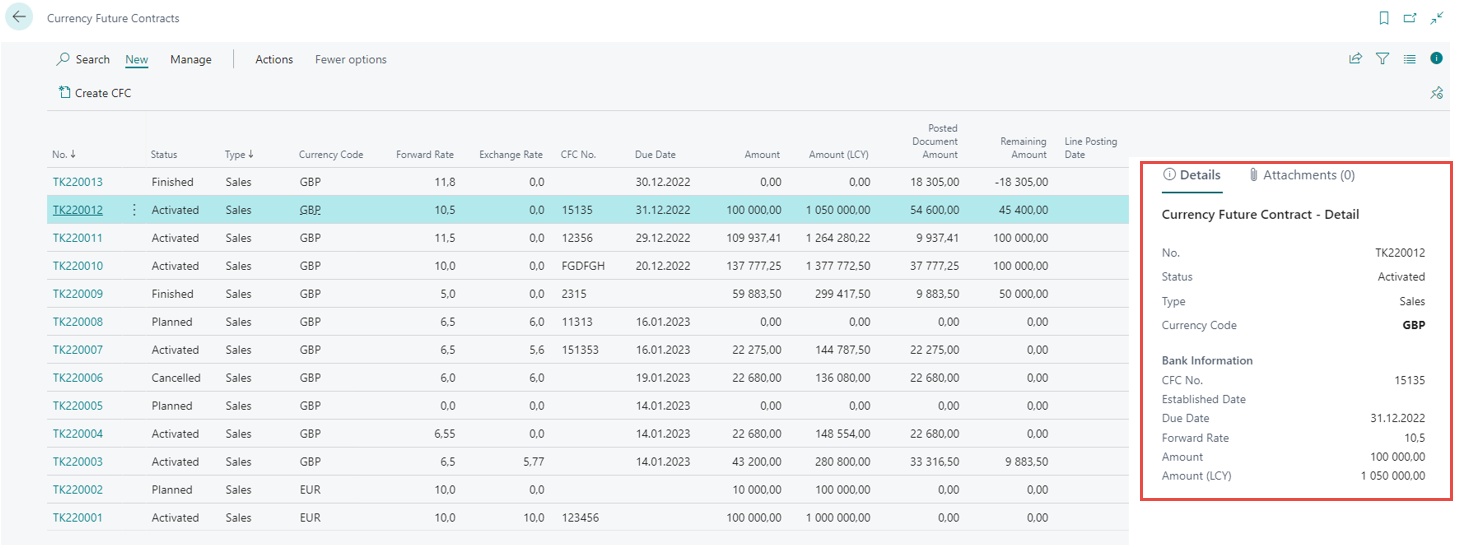Switch to the Attachments (0) tab
The width and height of the screenshot is (1470, 545).
coord(1301,175)
